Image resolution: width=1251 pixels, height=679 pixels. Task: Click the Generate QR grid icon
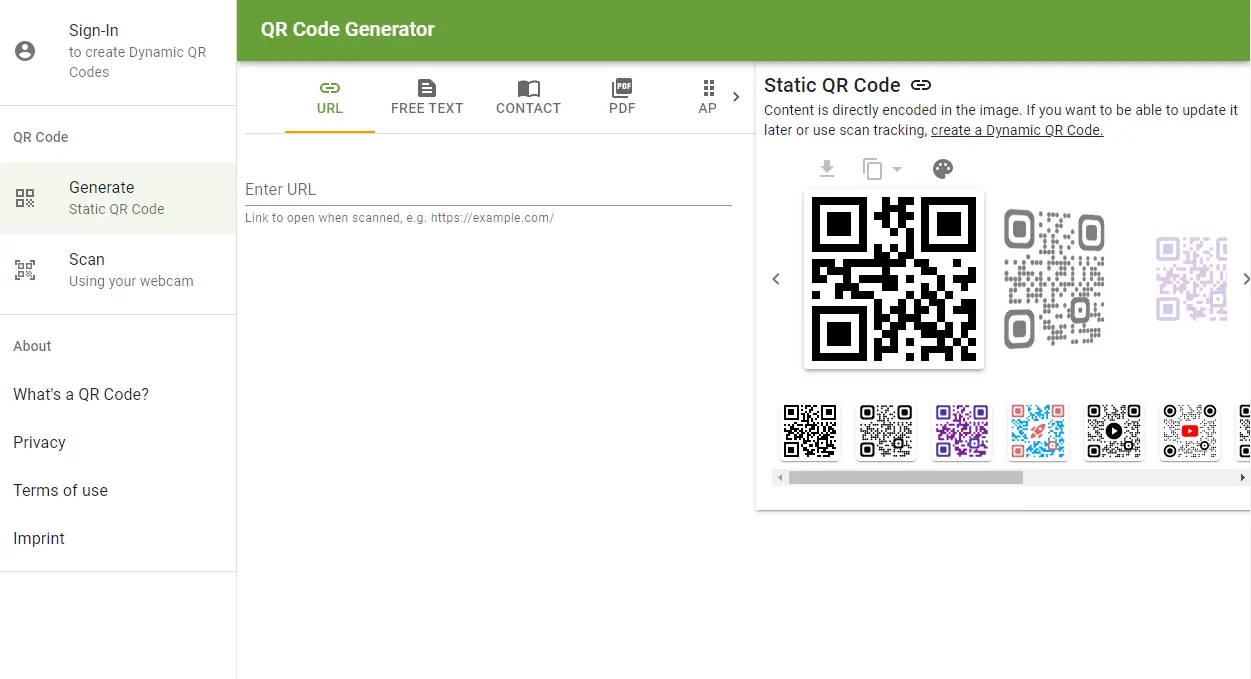[x=25, y=198]
